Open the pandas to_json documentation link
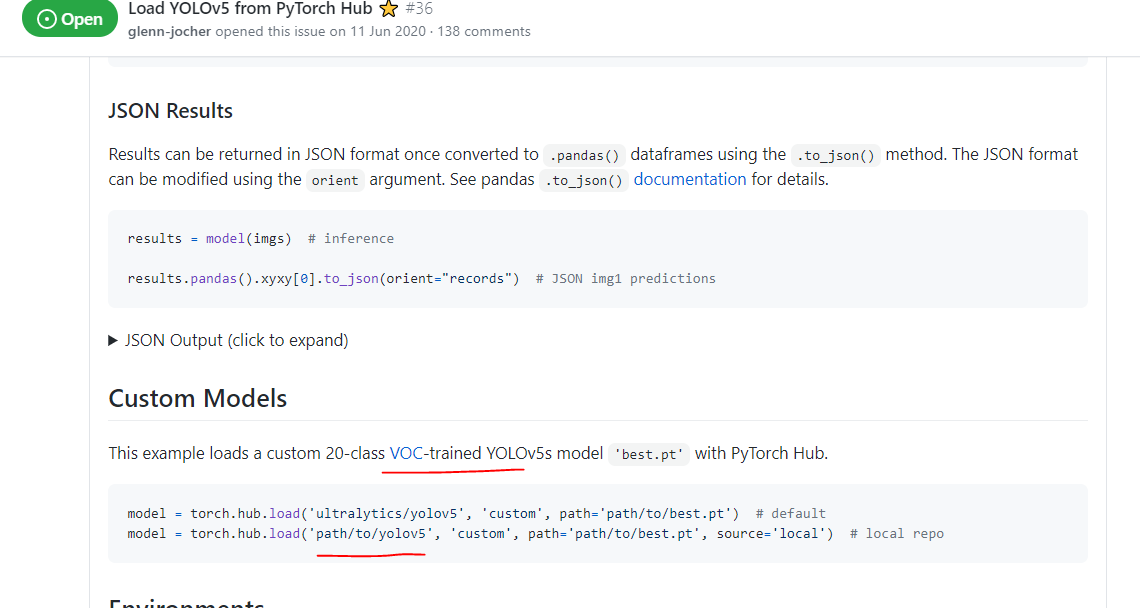This screenshot has width=1140, height=608. coord(690,179)
